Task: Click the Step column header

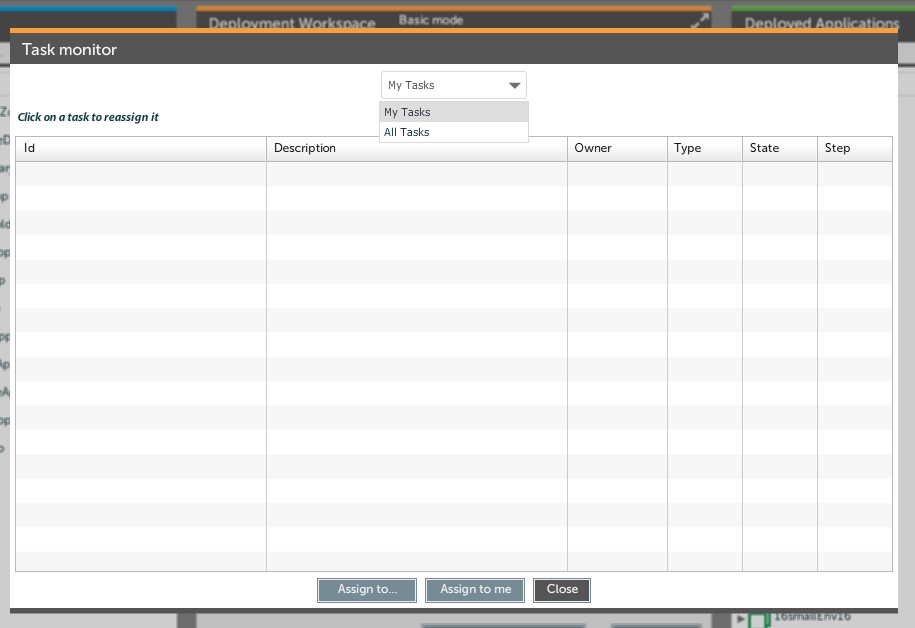Action: [854, 148]
